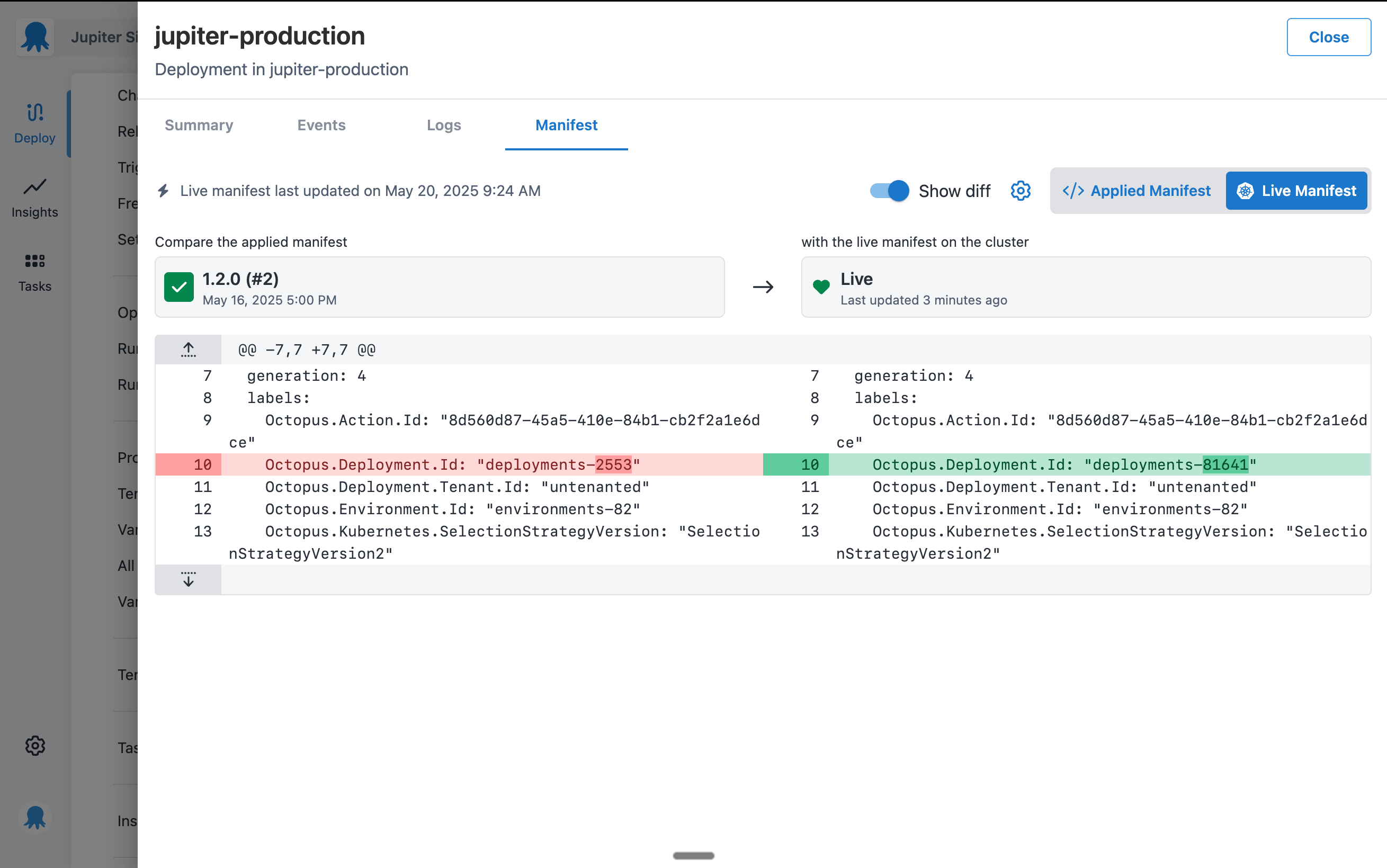The width and height of the screenshot is (1387, 868).
Task: Open settings via the gear at sidebar bottom
Action: (x=34, y=746)
